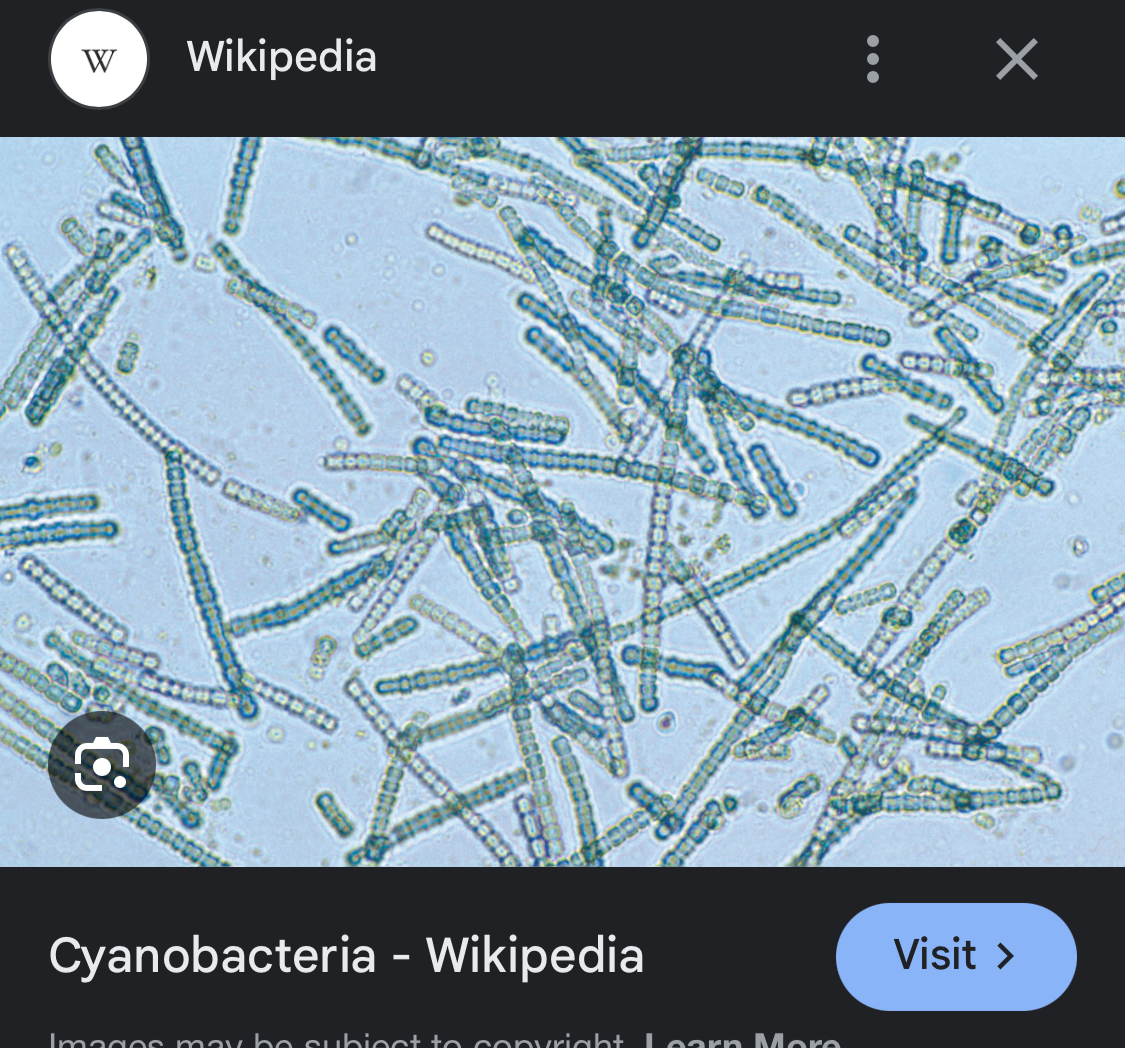The image size is (1125, 1048).
Task: Dismiss the viewer using the top-right cross
Action: pyautogui.click(x=1017, y=59)
